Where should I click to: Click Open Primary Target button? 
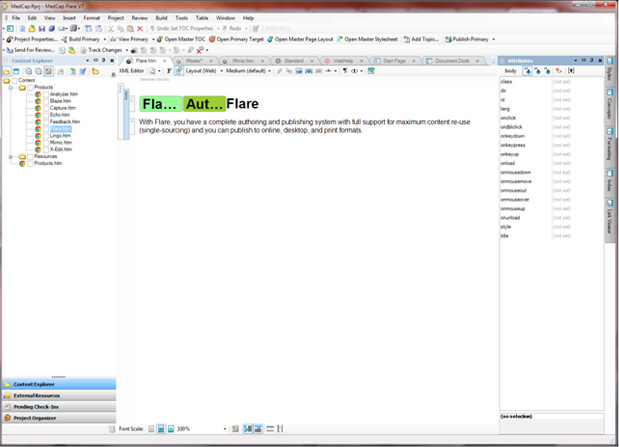tap(236, 39)
